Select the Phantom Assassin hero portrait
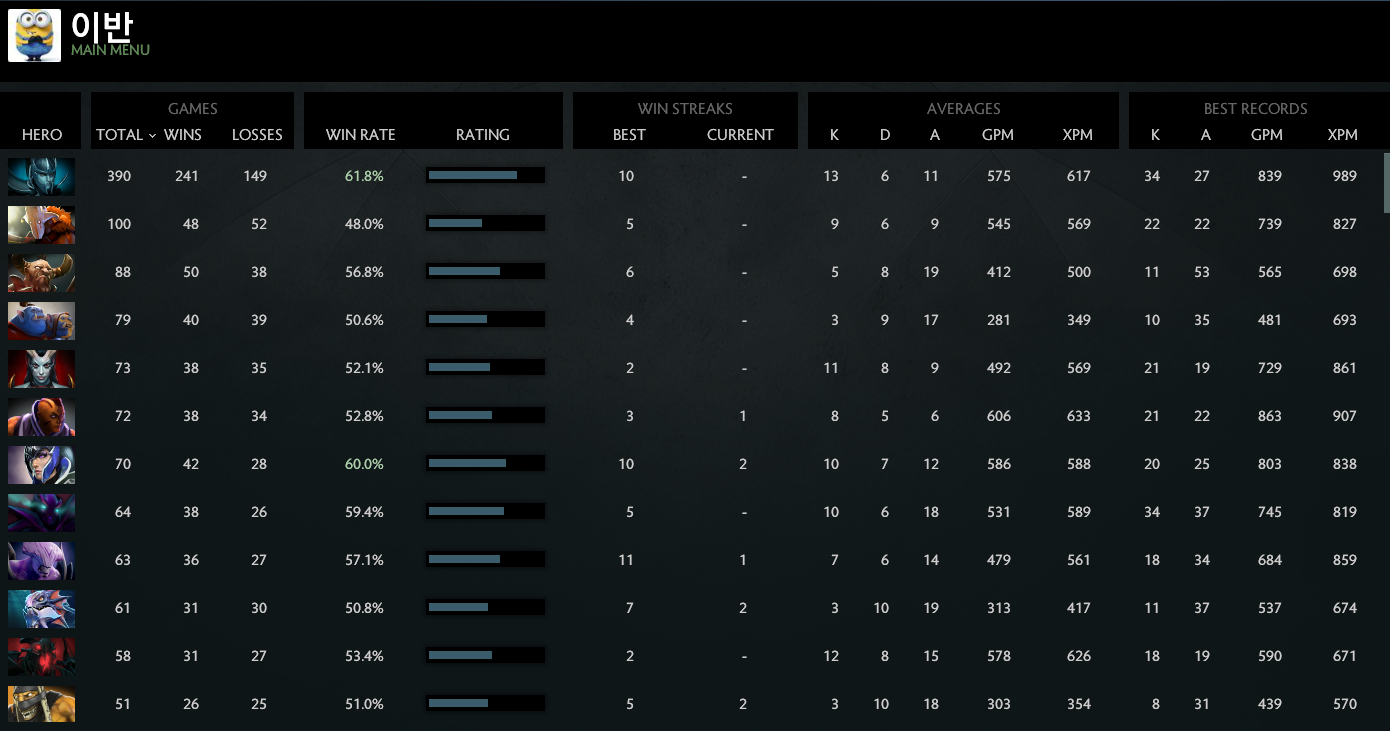Viewport: 1390px width, 731px height. (x=41, y=176)
